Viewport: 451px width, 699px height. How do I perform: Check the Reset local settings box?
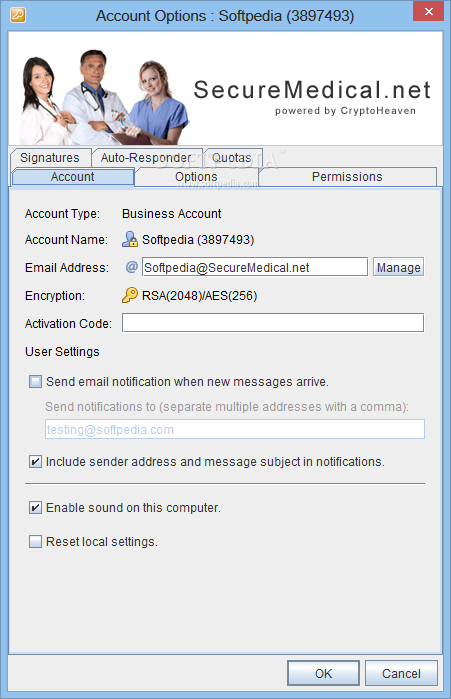35,541
